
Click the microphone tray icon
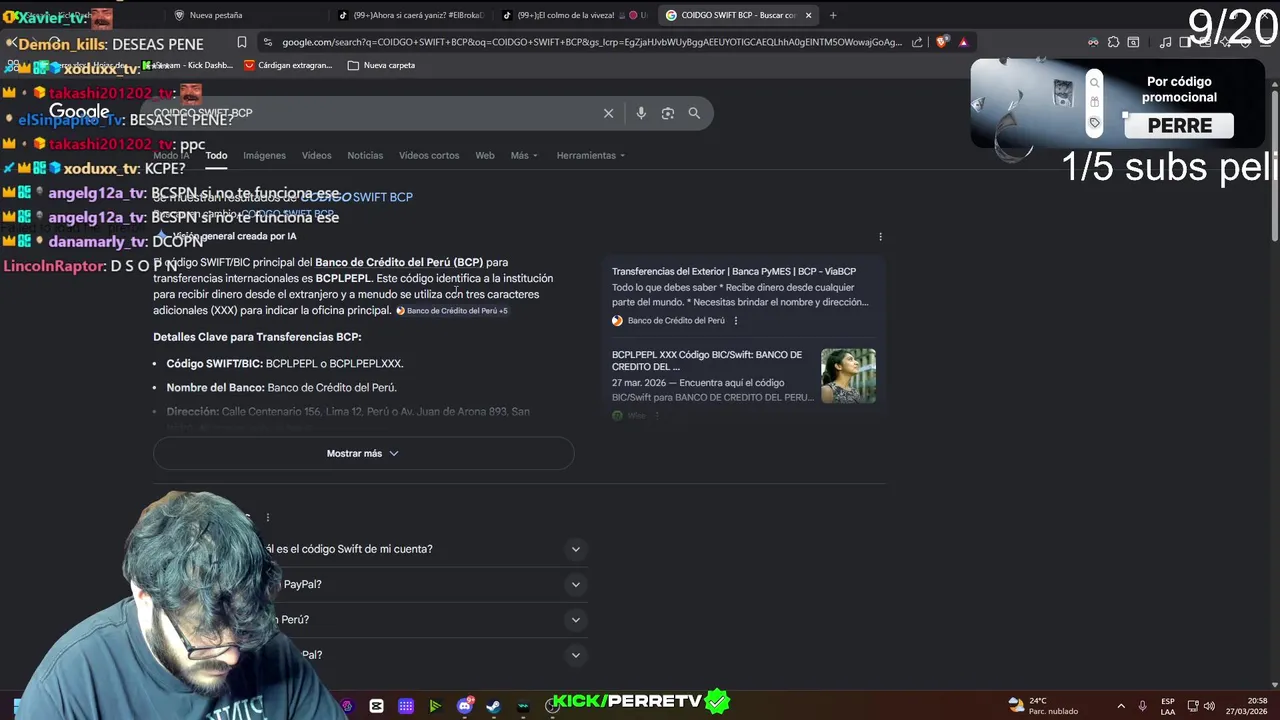[1142, 706]
